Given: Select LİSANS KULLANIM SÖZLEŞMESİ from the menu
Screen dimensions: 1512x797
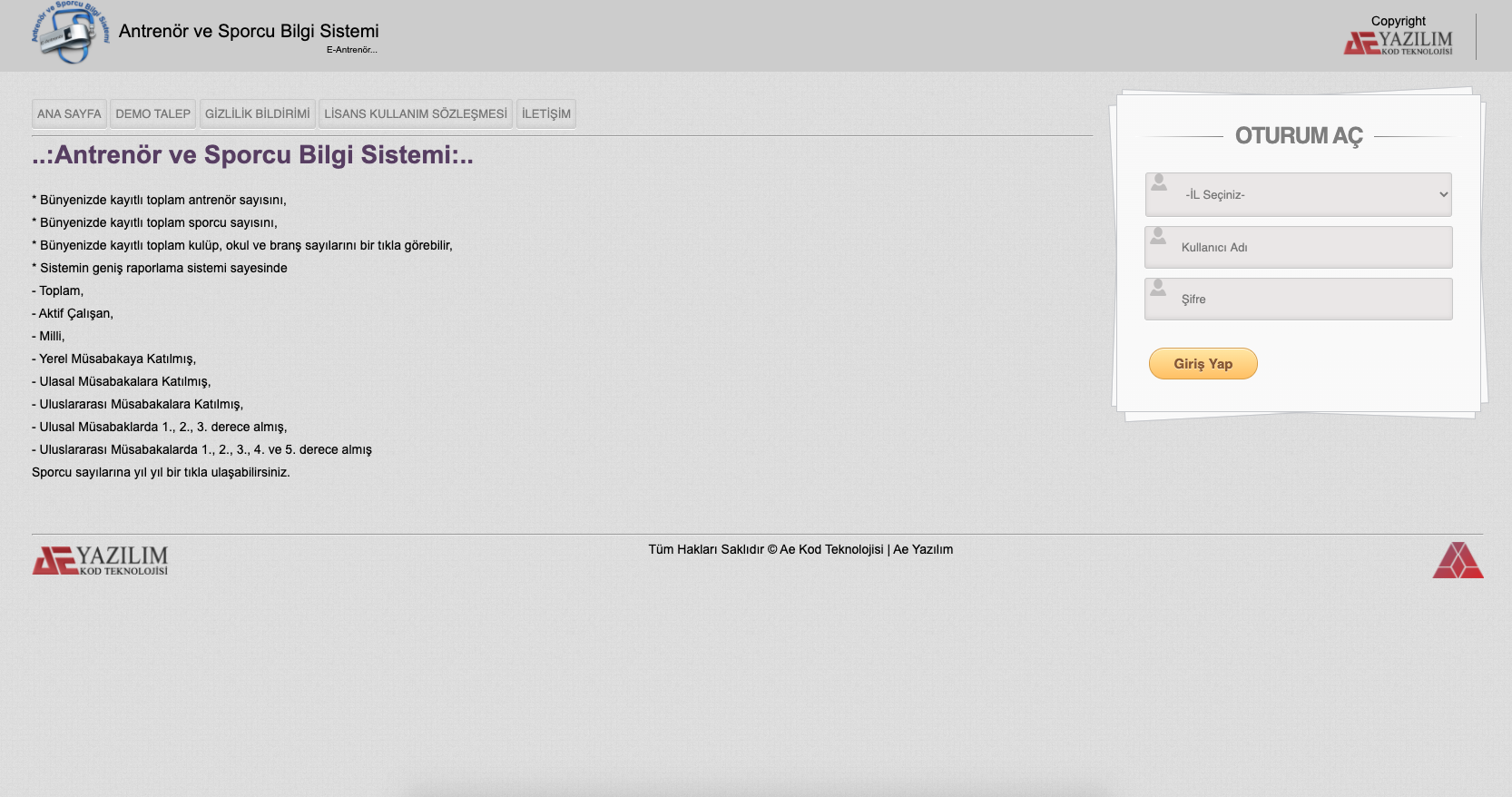Looking at the screenshot, I should (x=416, y=113).
